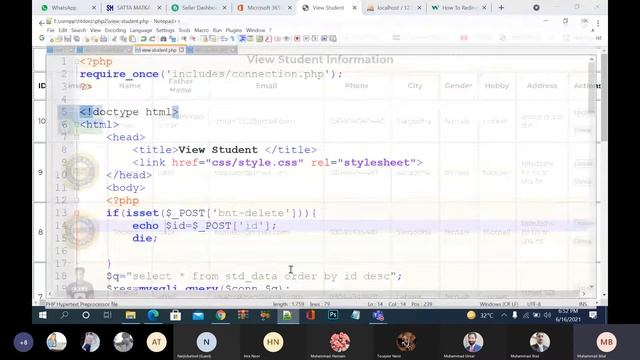Click the Open file toolbar icon
This screenshot has width=640, height=360.
(60, 39)
